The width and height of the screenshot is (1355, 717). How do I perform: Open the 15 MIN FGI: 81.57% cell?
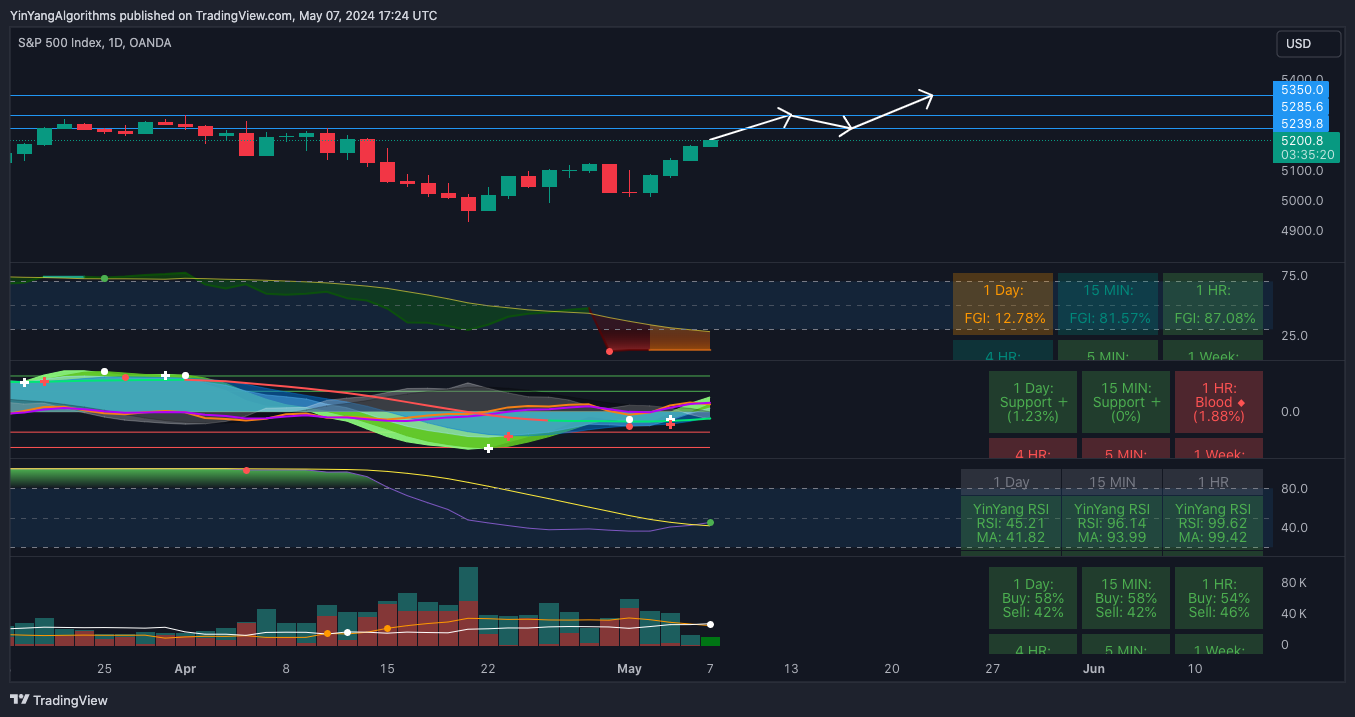pyautogui.click(x=1108, y=303)
